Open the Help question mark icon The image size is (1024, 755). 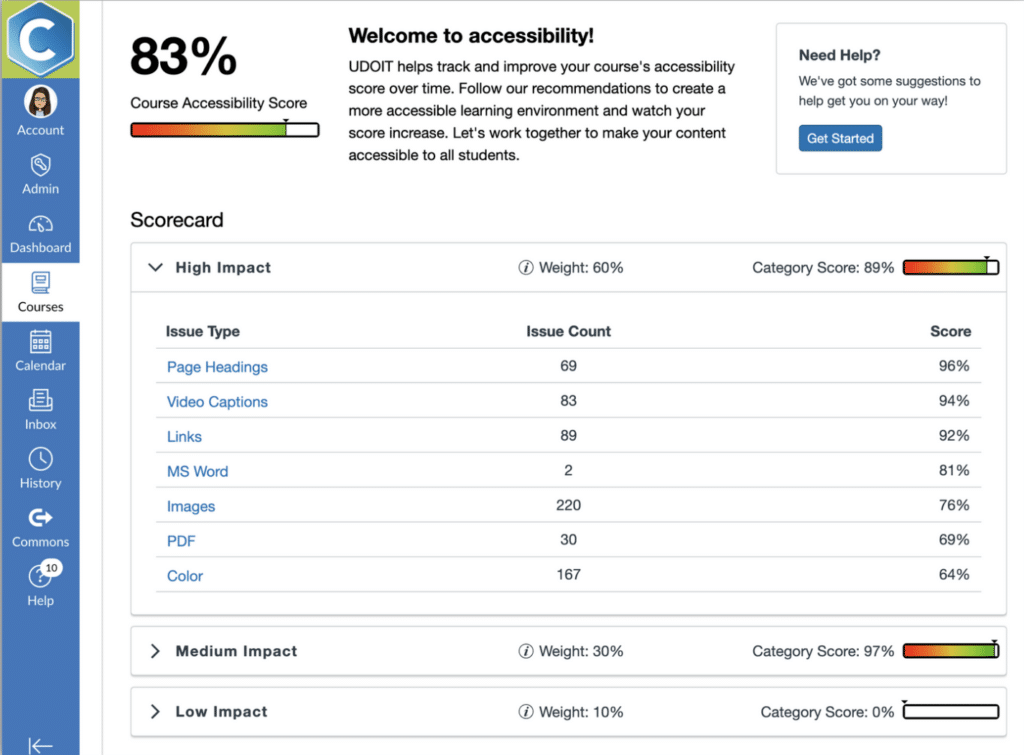tap(40, 577)
